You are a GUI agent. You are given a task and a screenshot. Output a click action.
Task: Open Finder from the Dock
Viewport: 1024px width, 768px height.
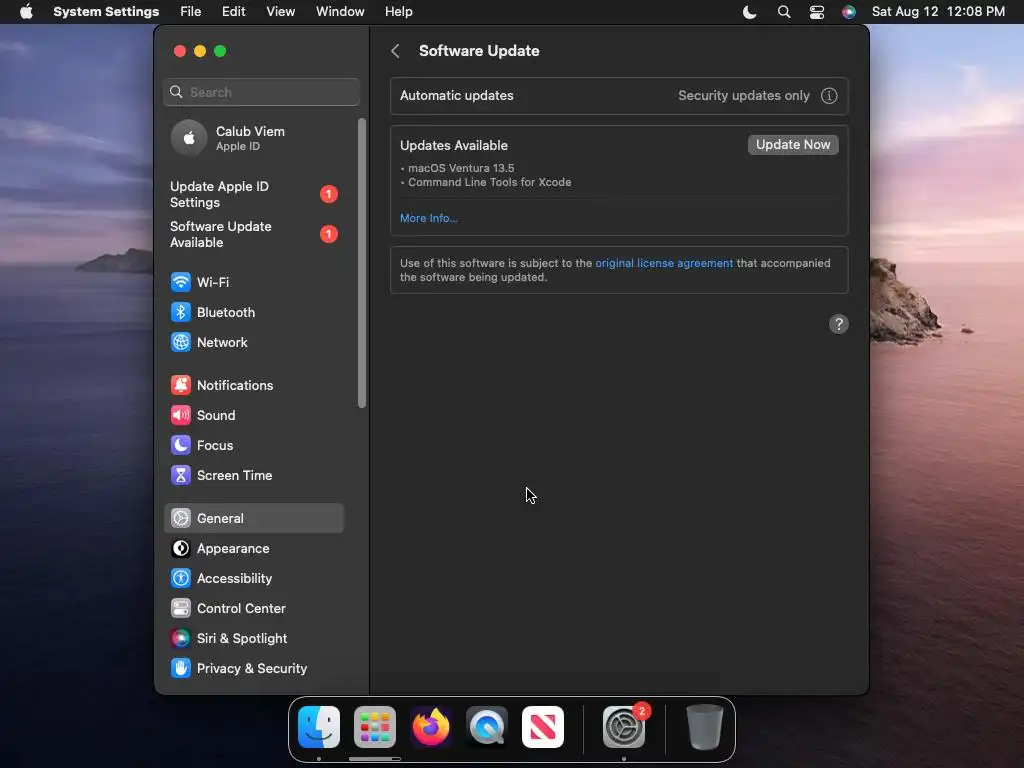(319, 727)
